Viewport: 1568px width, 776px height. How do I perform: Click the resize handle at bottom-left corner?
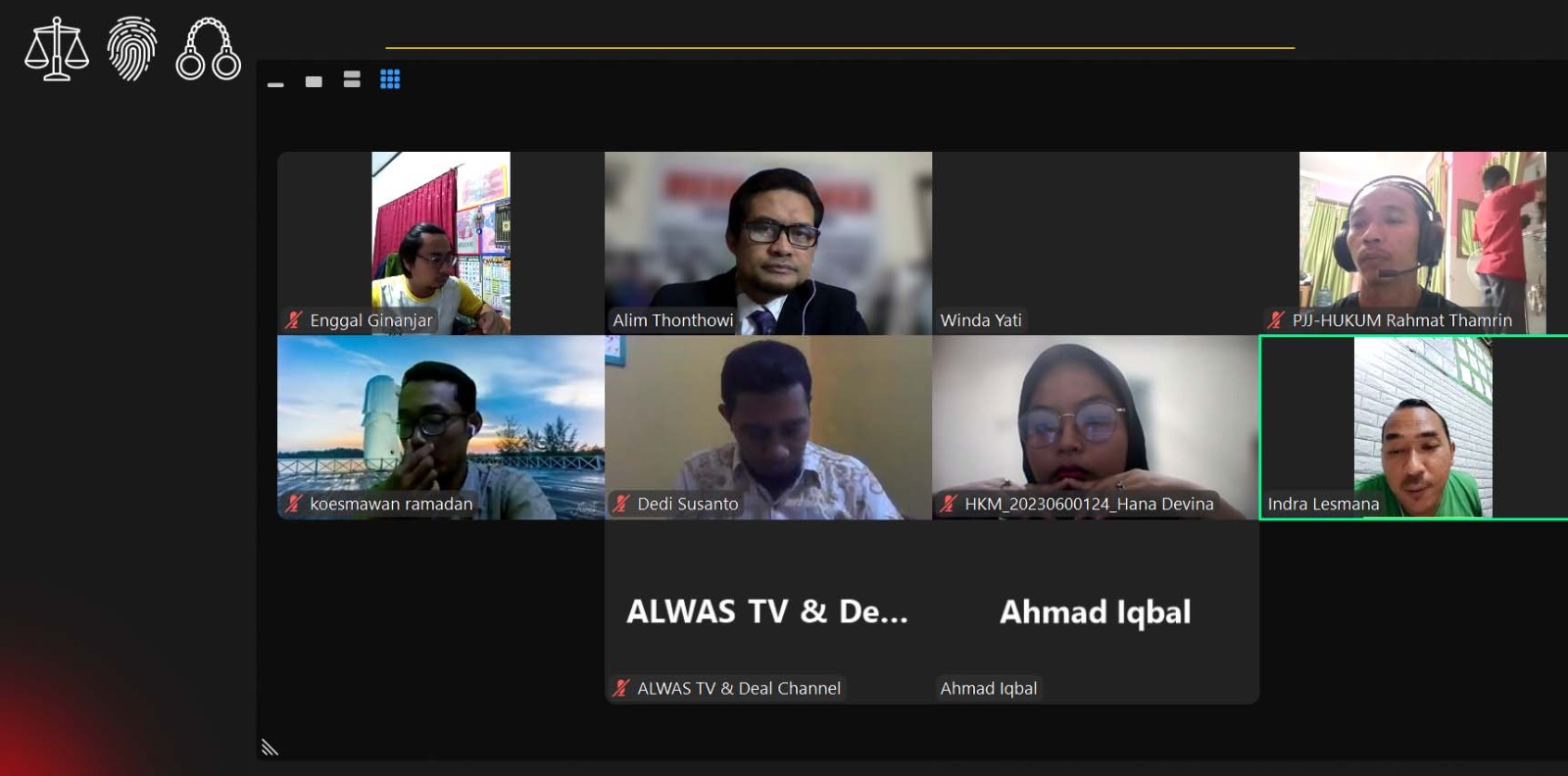click(269, 748)
